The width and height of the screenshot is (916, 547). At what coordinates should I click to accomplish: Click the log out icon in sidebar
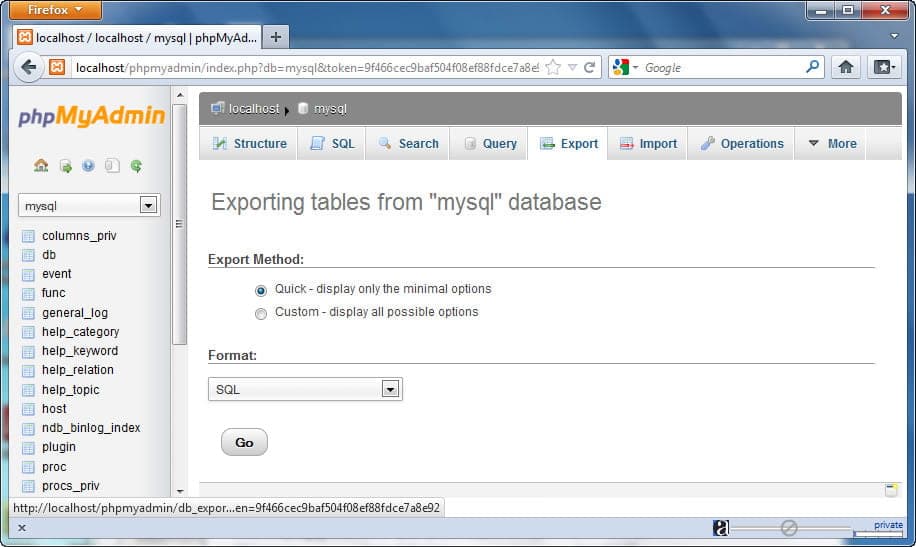point(65,166)
